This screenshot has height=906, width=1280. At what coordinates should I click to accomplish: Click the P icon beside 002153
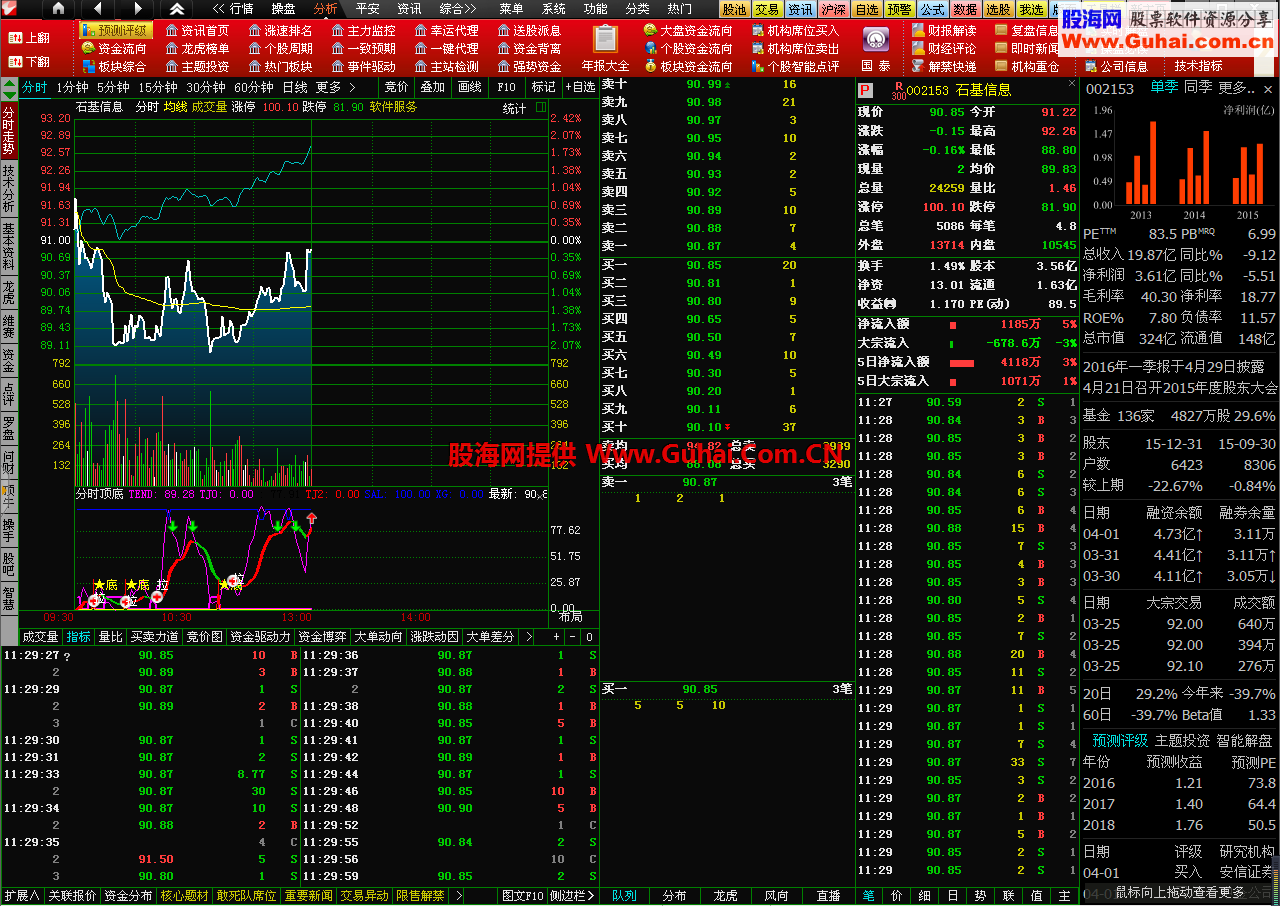864,90
